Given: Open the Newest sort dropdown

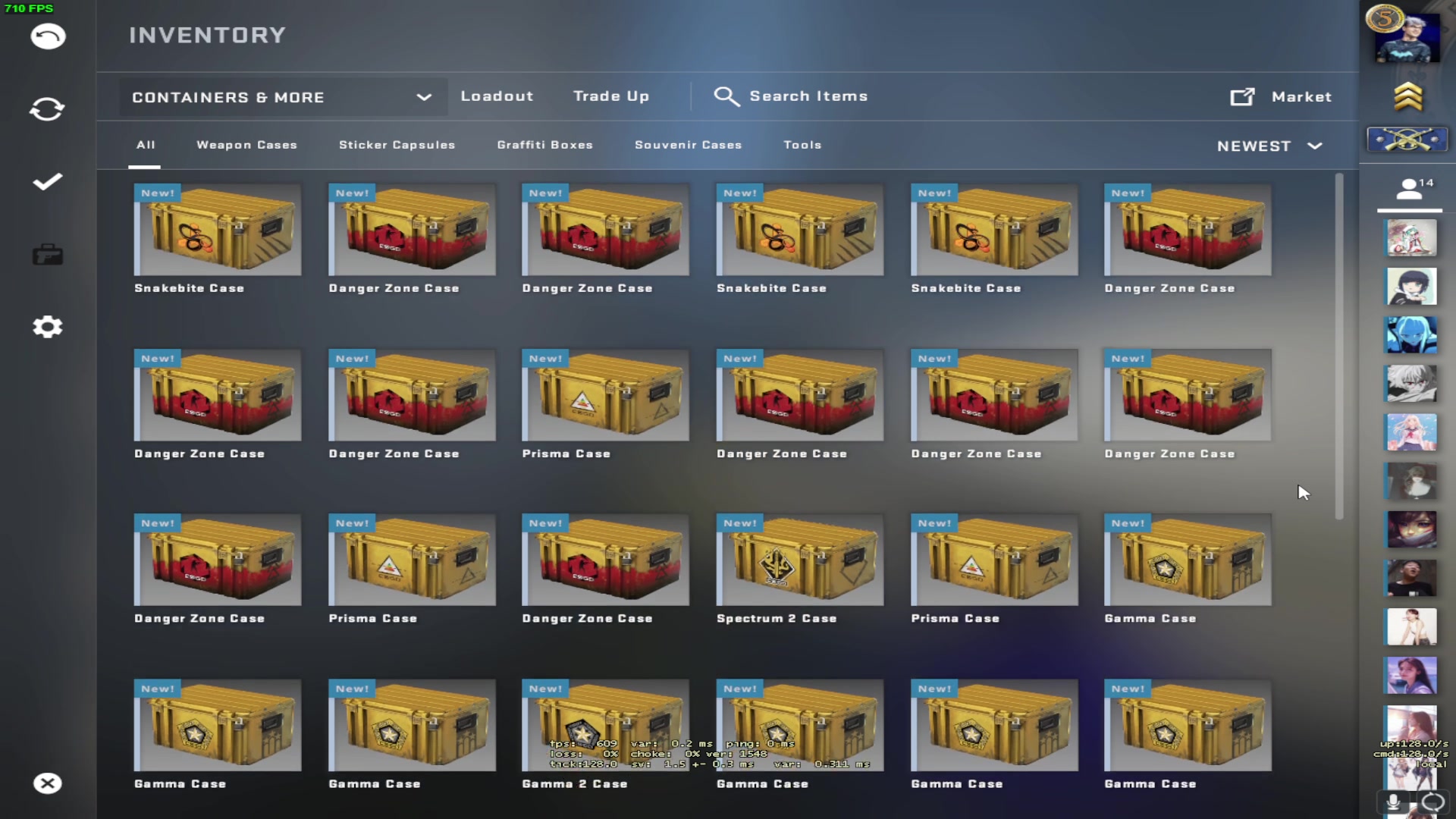Looking at the screenshot, I should pyautogui.click(x=1254, y=146).
